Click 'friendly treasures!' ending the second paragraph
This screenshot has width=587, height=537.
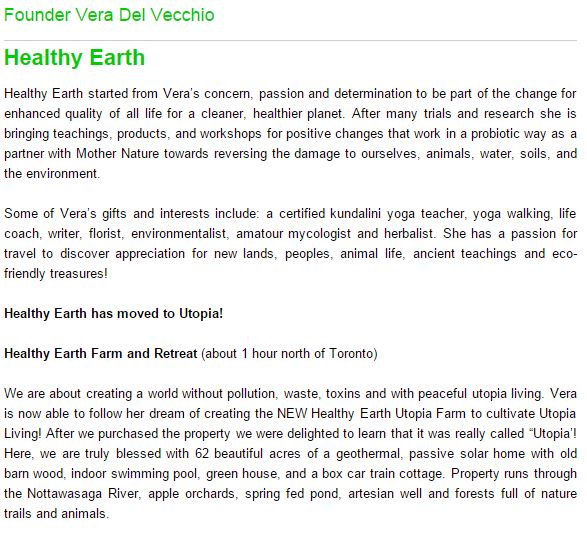click(x=56, y=273)
